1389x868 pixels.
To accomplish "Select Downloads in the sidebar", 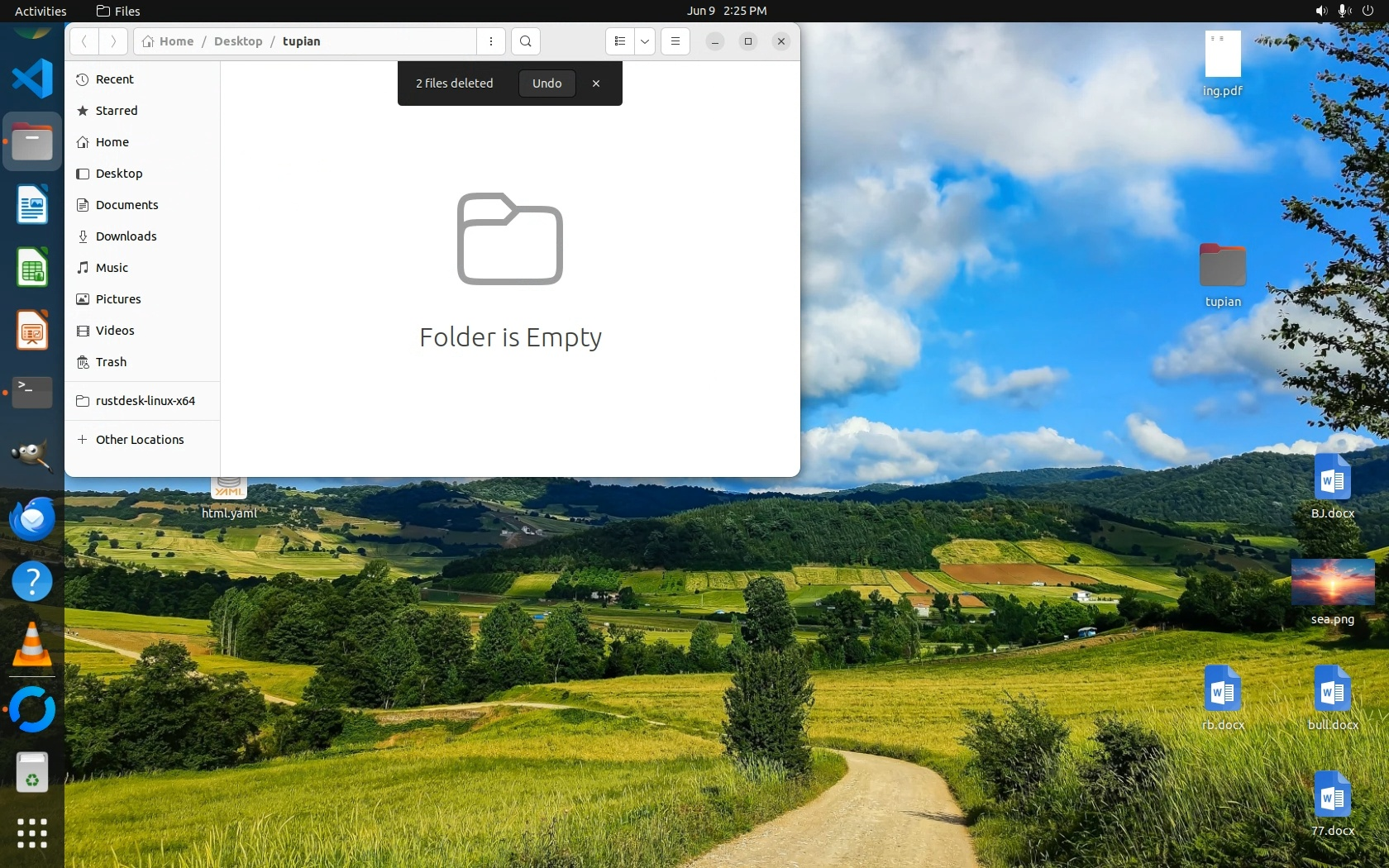I will [126, 236].
